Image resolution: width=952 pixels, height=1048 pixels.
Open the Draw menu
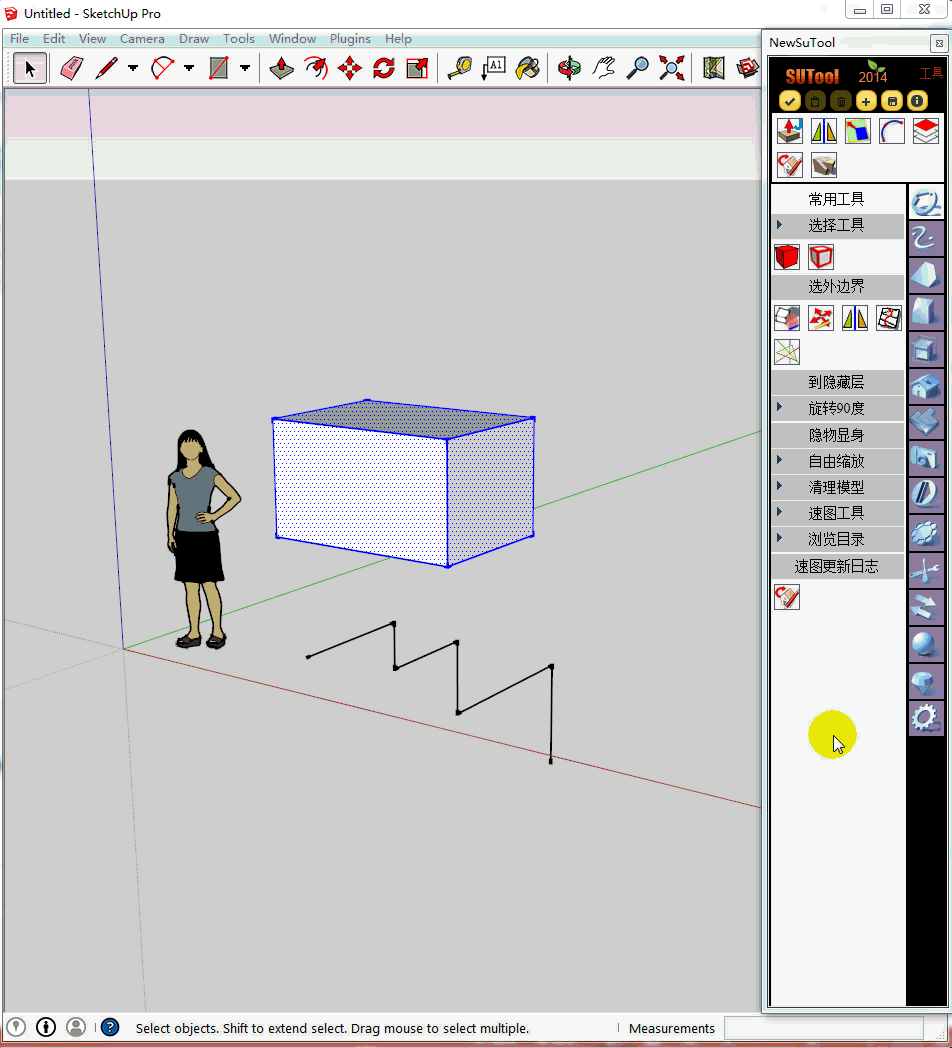tap(194, 39)
